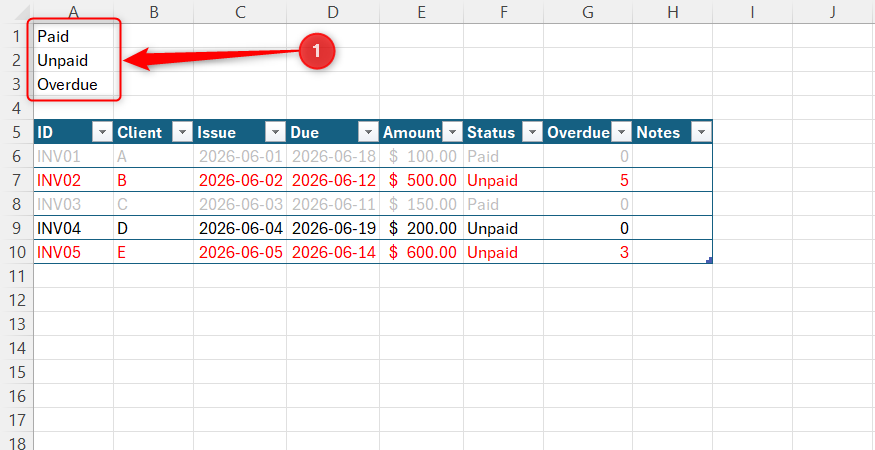Select row 11 header

pyautogui.click(x=16, y=276)
